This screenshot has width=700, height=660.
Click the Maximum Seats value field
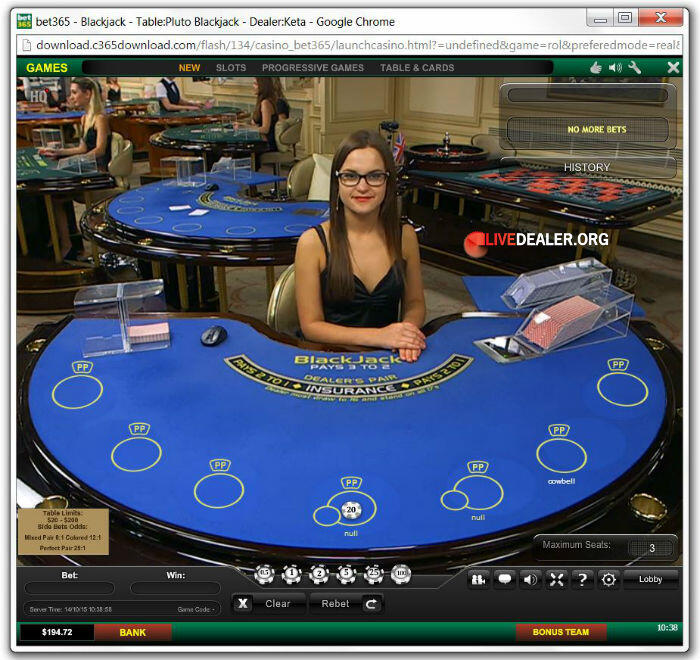651,548
